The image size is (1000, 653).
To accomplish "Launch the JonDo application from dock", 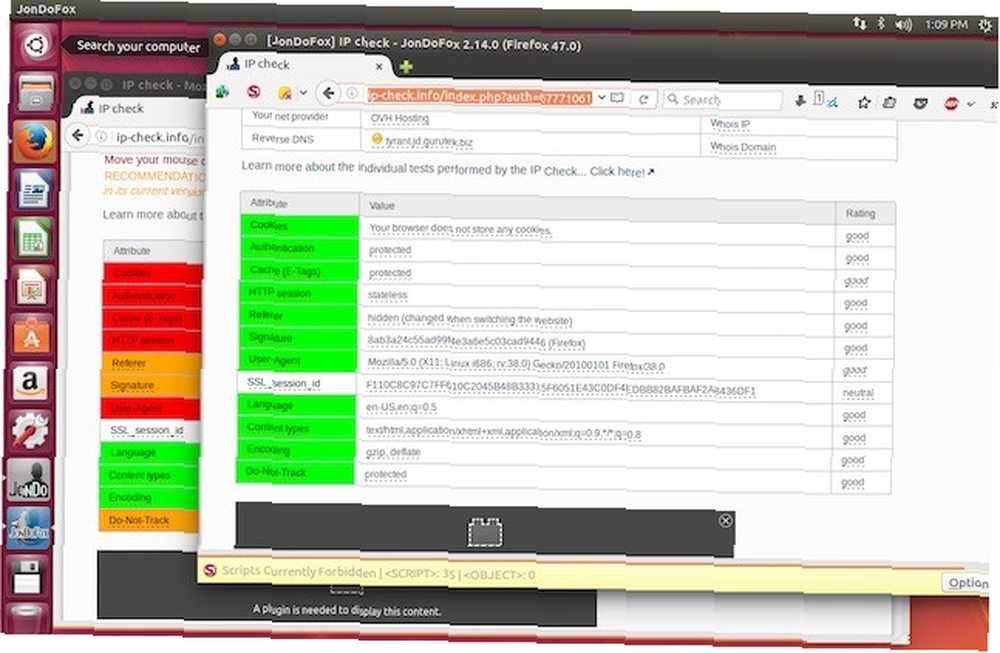I will (29, 480).
